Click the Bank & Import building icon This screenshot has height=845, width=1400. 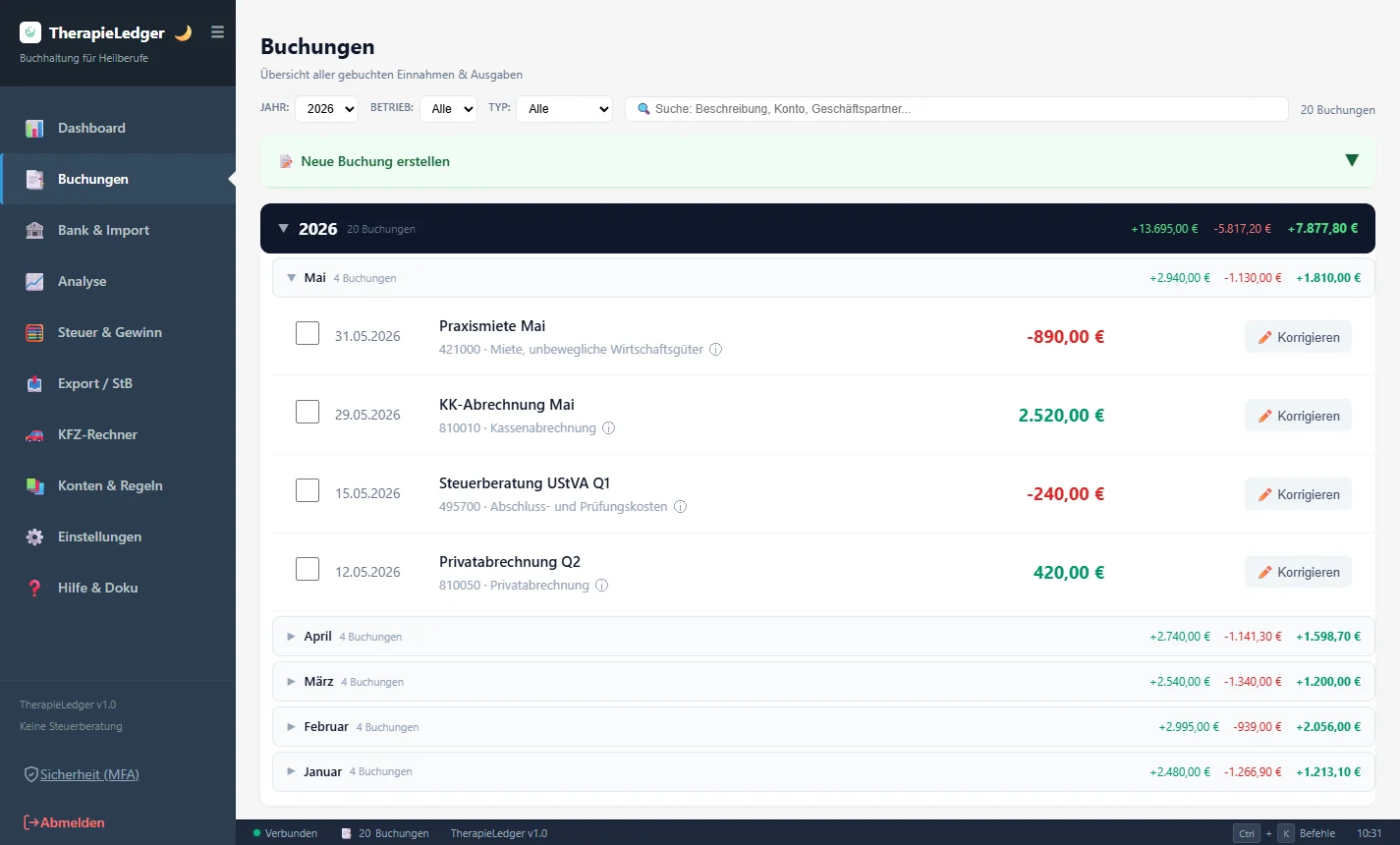(x=34, y=230)
